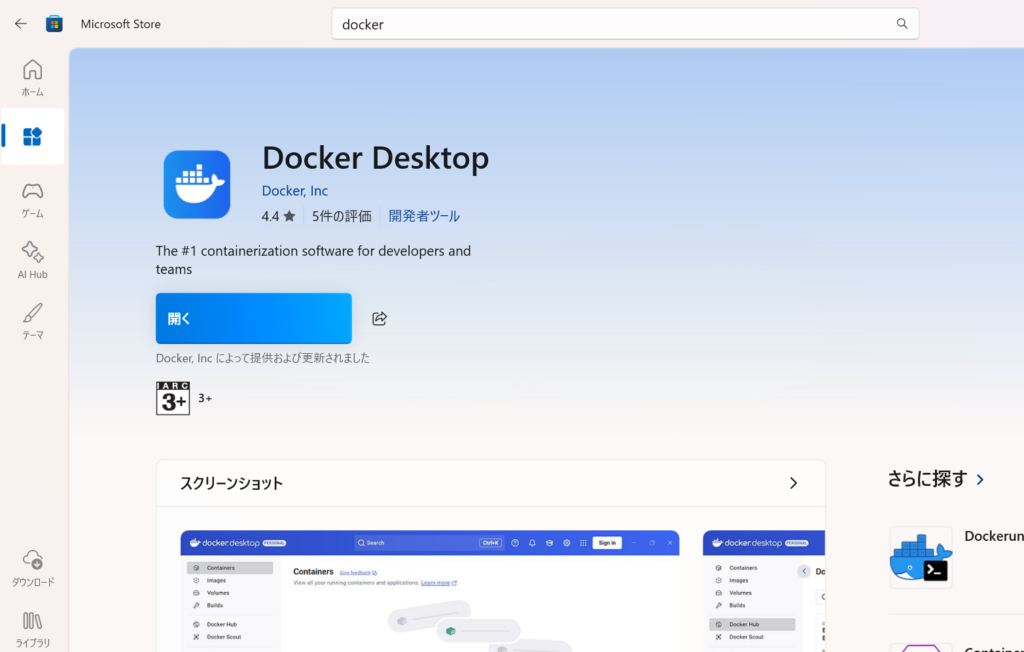Open AI Hub from the sidebar
Screen dimensions: 1024x652
(x=33, y=259)
